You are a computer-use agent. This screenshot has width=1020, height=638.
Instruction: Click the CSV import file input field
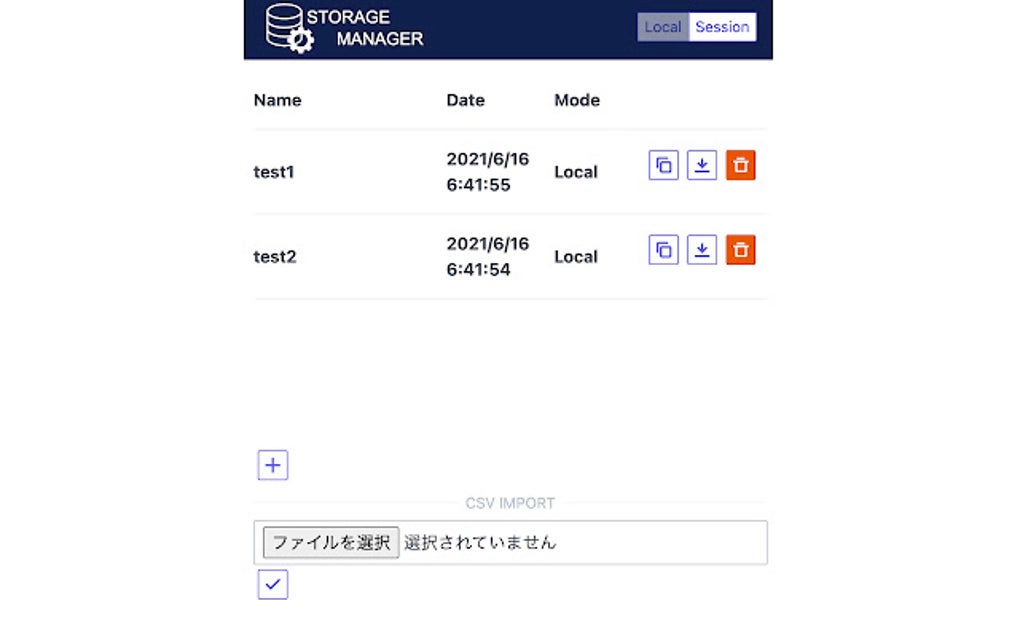pyautogui.click(x=510, y=542)
